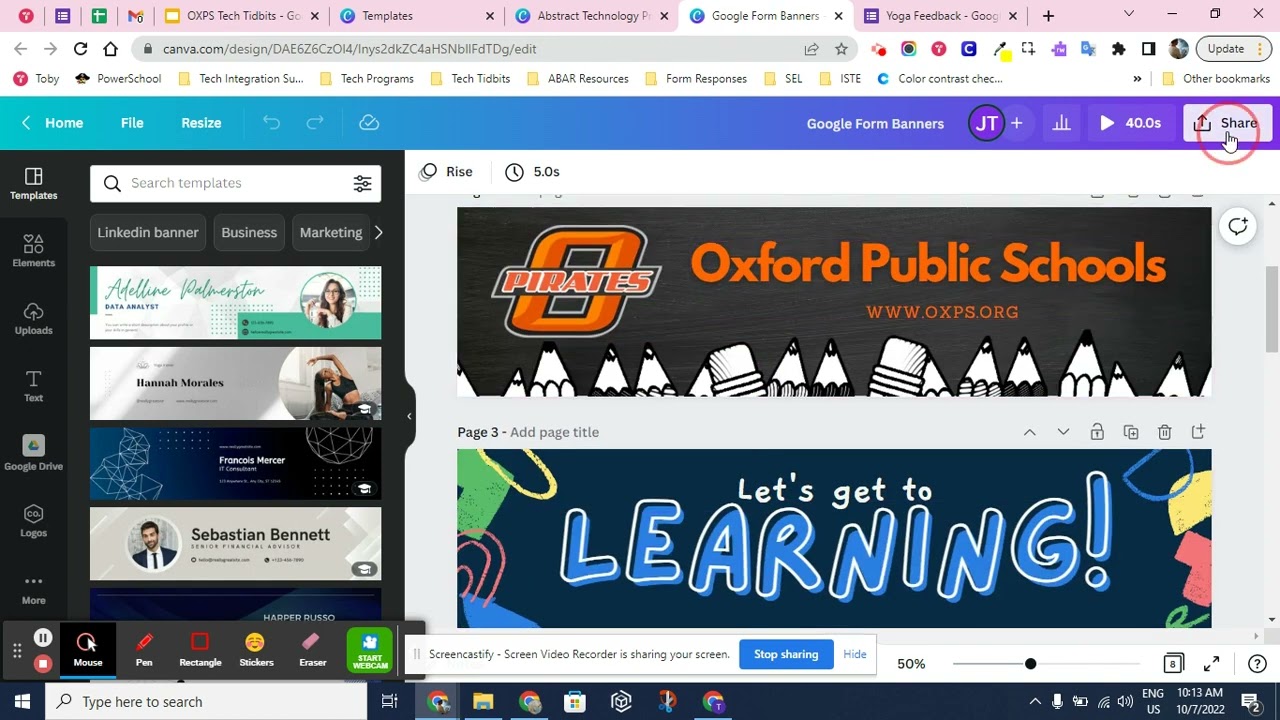The image size is (1280, 720).
Task: Pause the Screencastify recording
Action: point(42,637)
